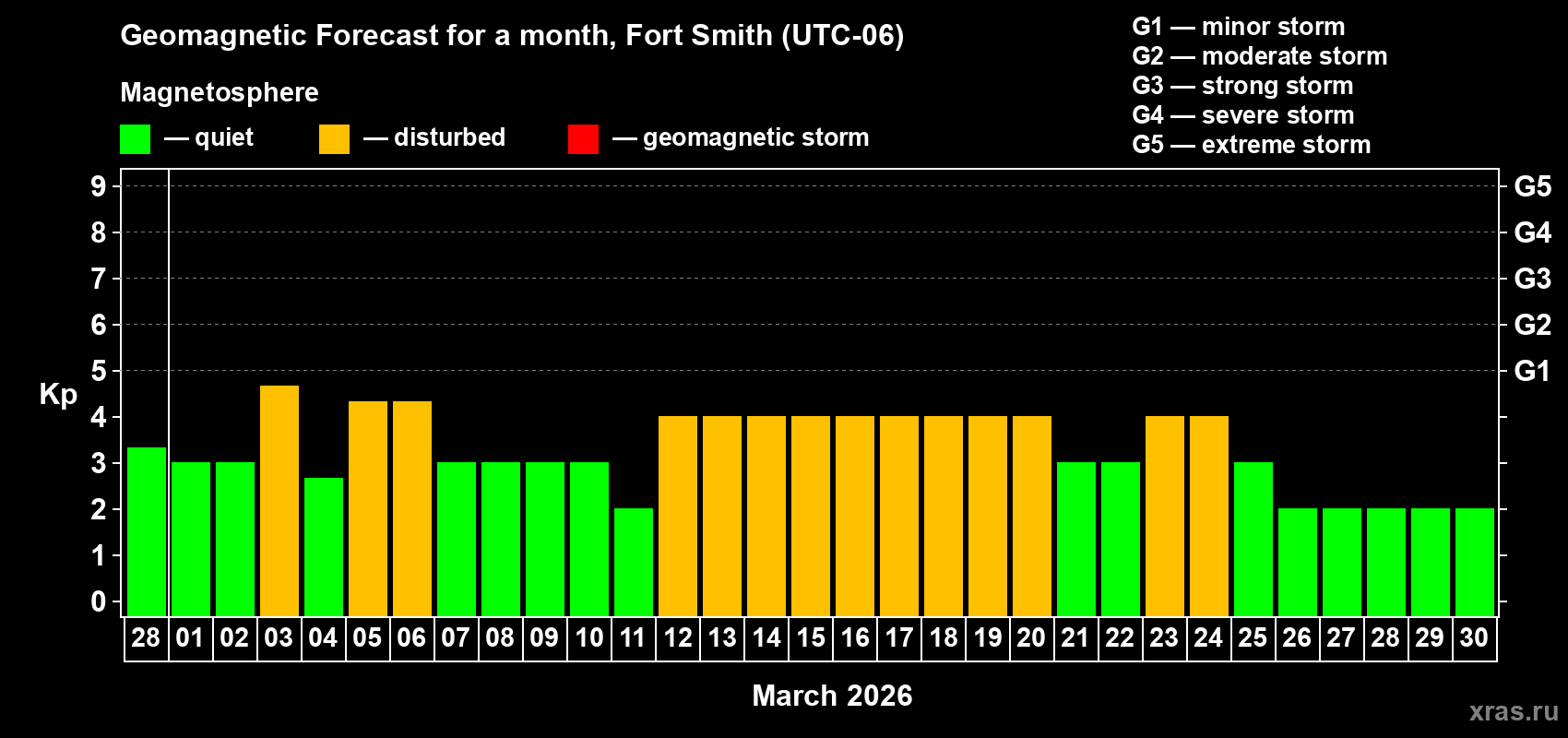1568x738 pixels.
Task: Click date label 13 on the axis
Action: coord(721,637)
